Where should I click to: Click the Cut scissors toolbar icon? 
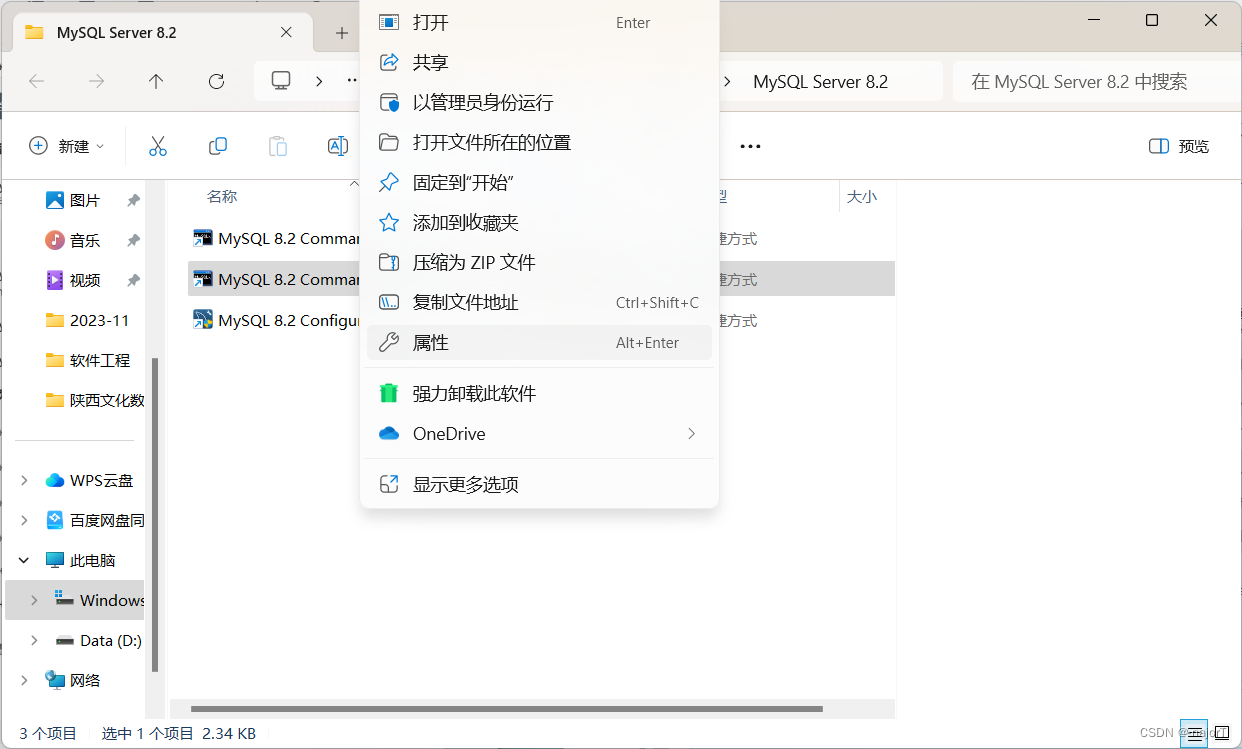158,146
